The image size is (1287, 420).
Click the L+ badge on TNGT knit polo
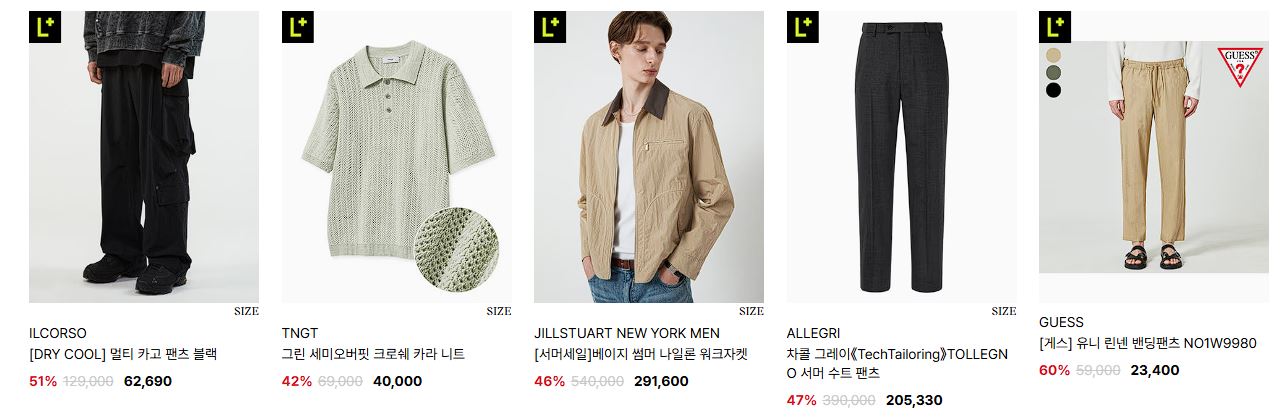click(x=297, y=27)
